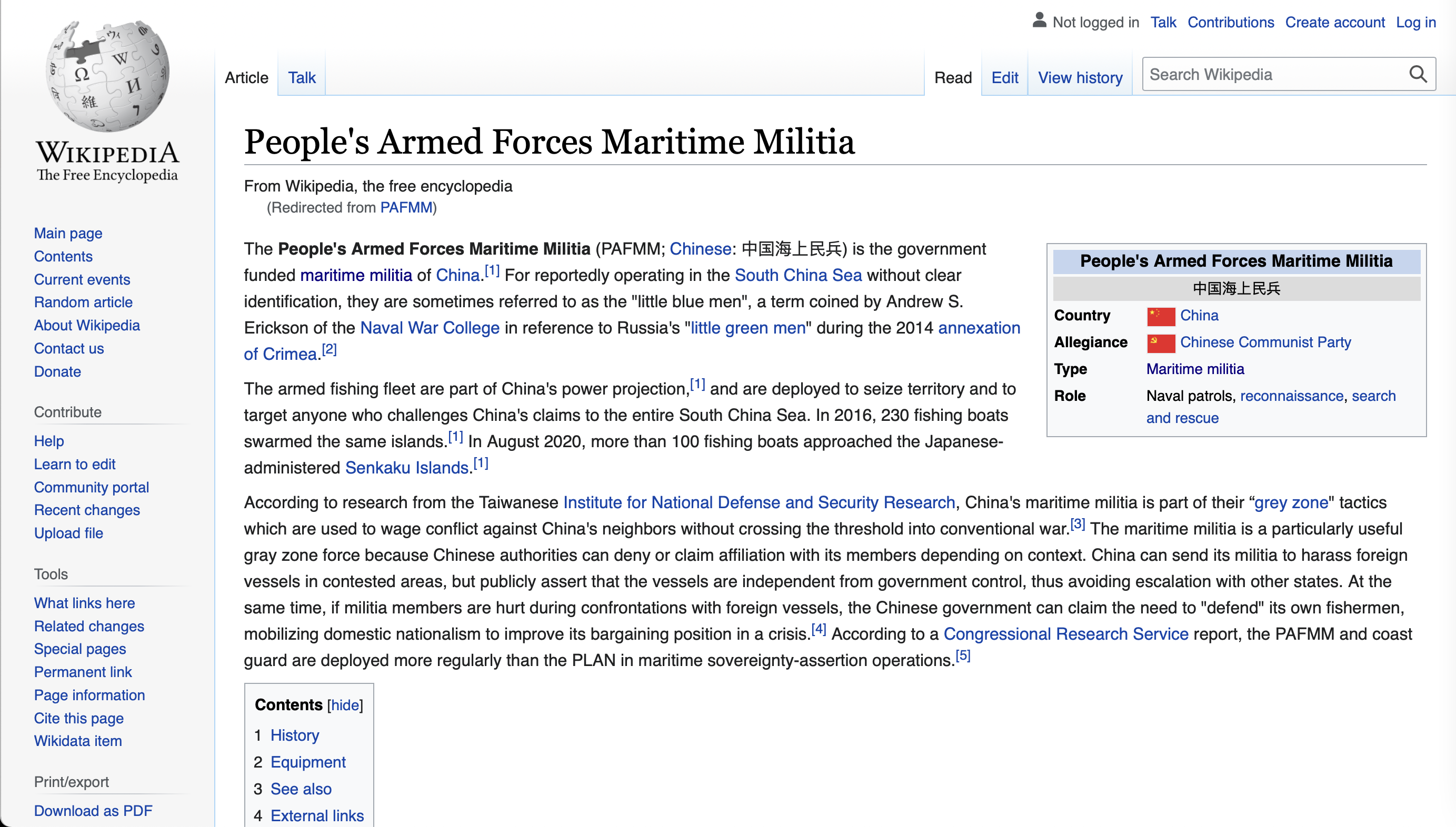Jump to See also section

tap(301, 789)
